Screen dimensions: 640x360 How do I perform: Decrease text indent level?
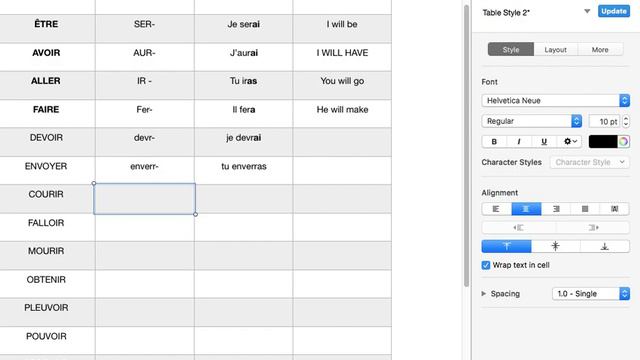click(519, 227)
